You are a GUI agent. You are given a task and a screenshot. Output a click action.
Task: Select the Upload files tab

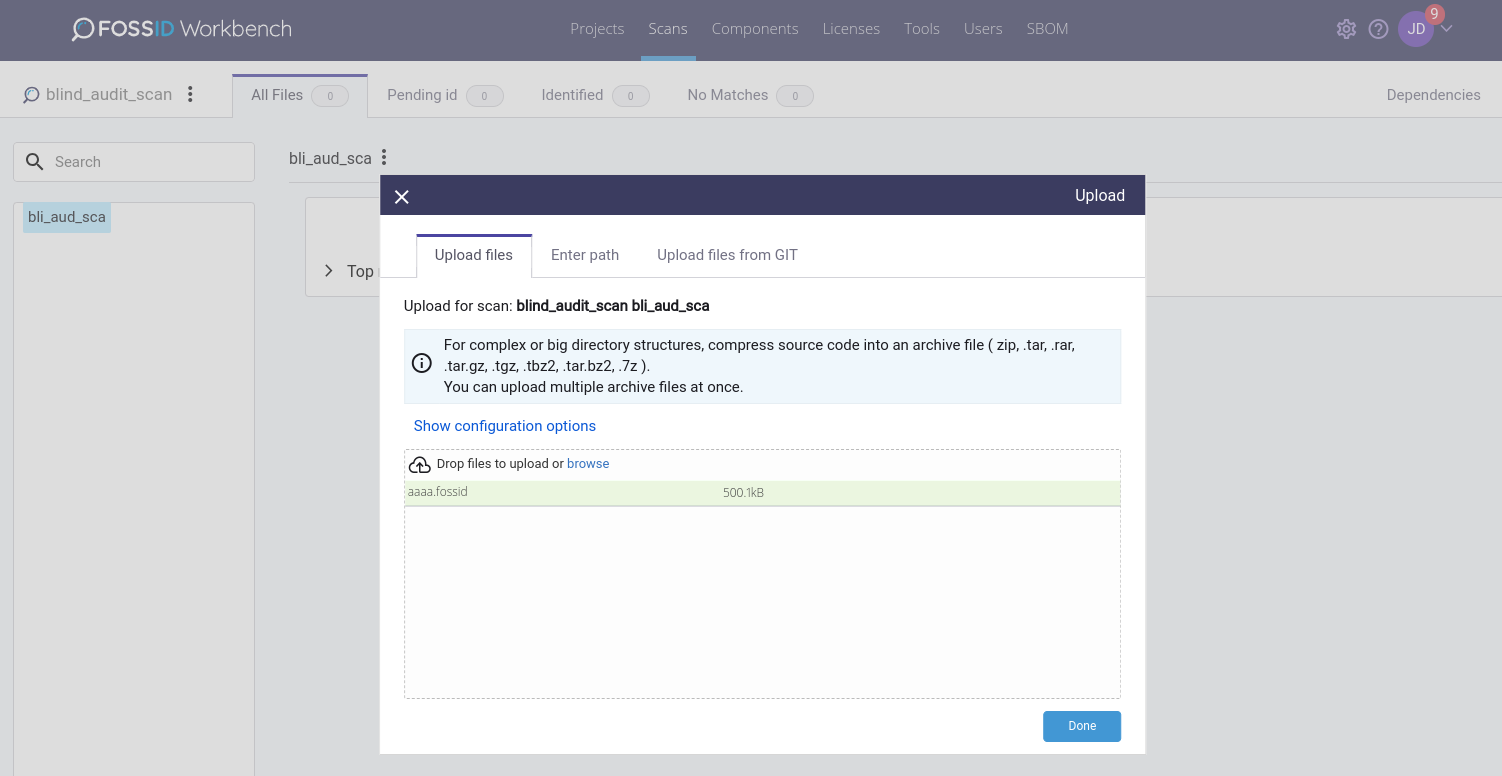474,255
